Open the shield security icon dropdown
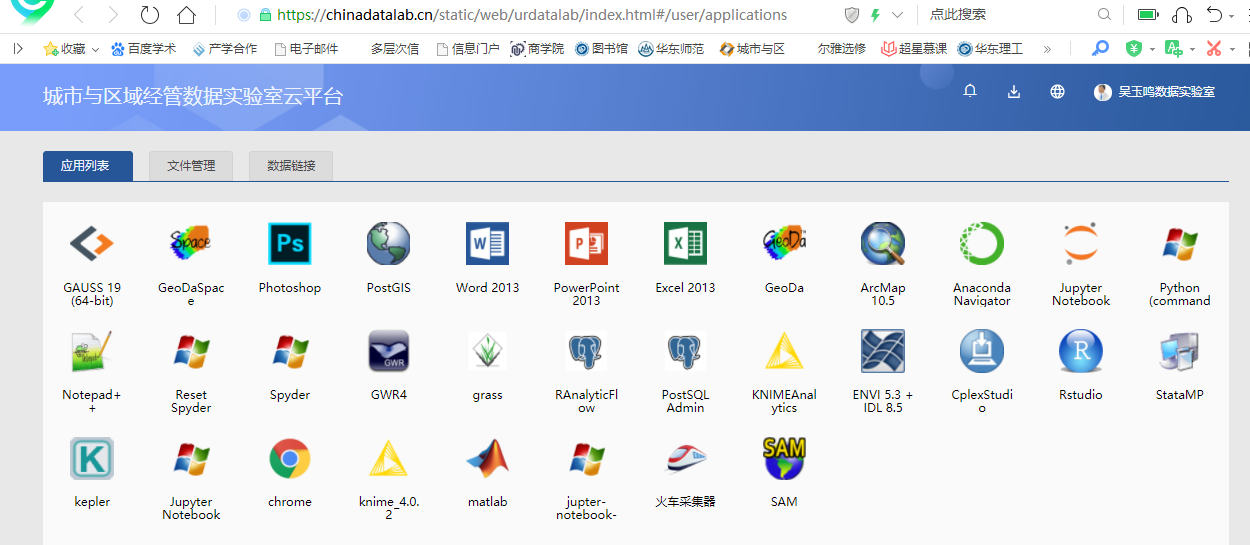The width and height of the screenshot is (1250, 545). [x=852, y=15]
